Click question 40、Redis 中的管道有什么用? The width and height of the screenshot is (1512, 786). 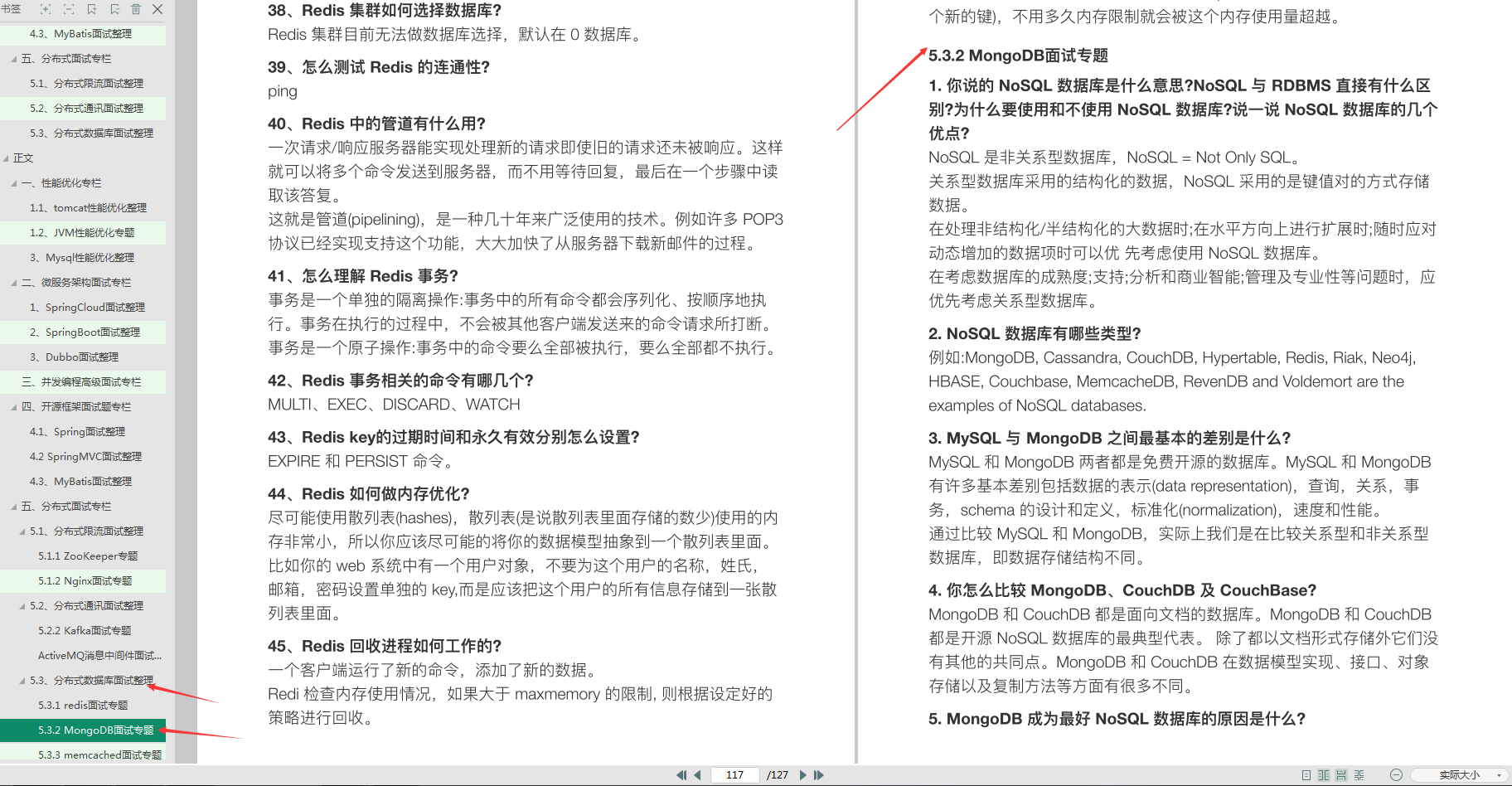(376, 124)
